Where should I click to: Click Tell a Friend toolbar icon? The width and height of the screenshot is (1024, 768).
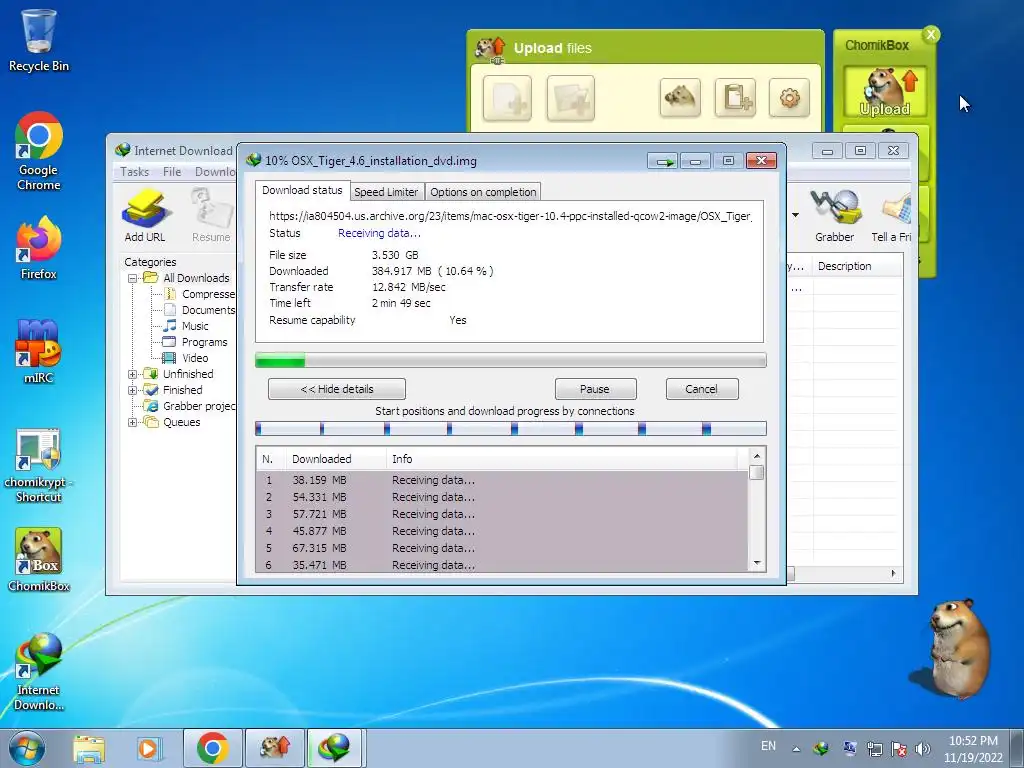(x=892, y=216)
